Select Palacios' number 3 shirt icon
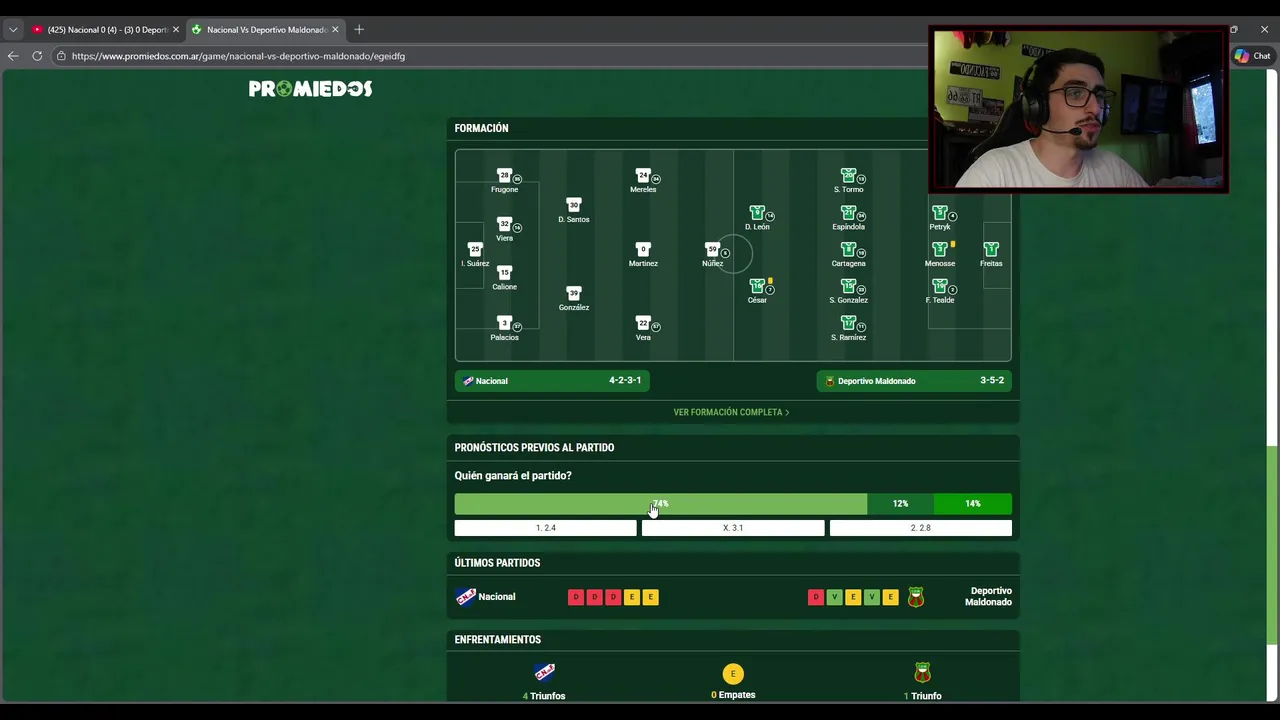 (504, 324)
